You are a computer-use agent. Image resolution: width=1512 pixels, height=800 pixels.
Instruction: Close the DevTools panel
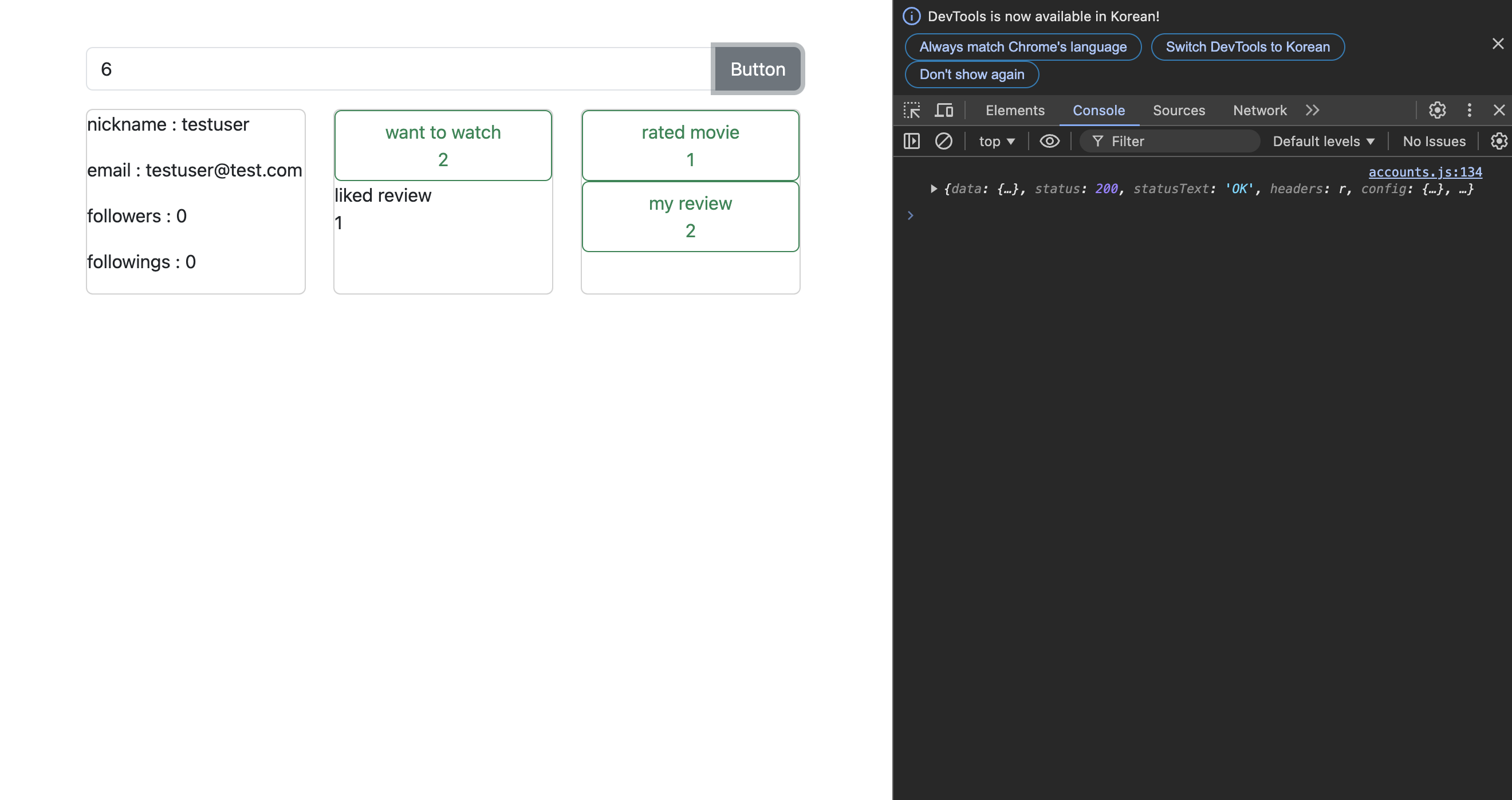click(x=1498, y=111)
